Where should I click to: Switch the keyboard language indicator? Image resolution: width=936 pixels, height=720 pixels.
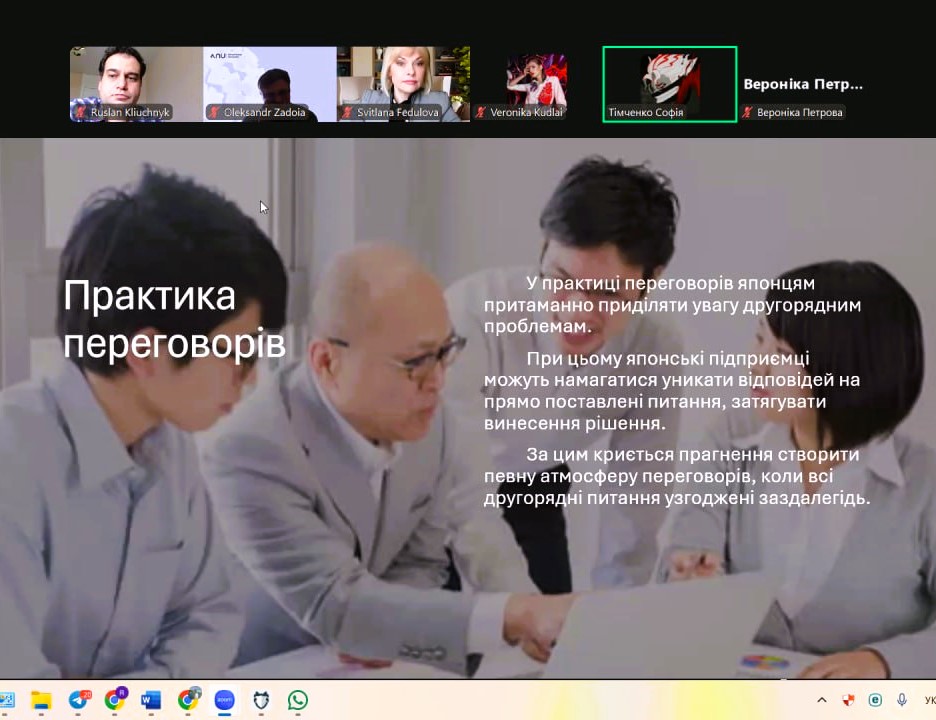point(929,700)
